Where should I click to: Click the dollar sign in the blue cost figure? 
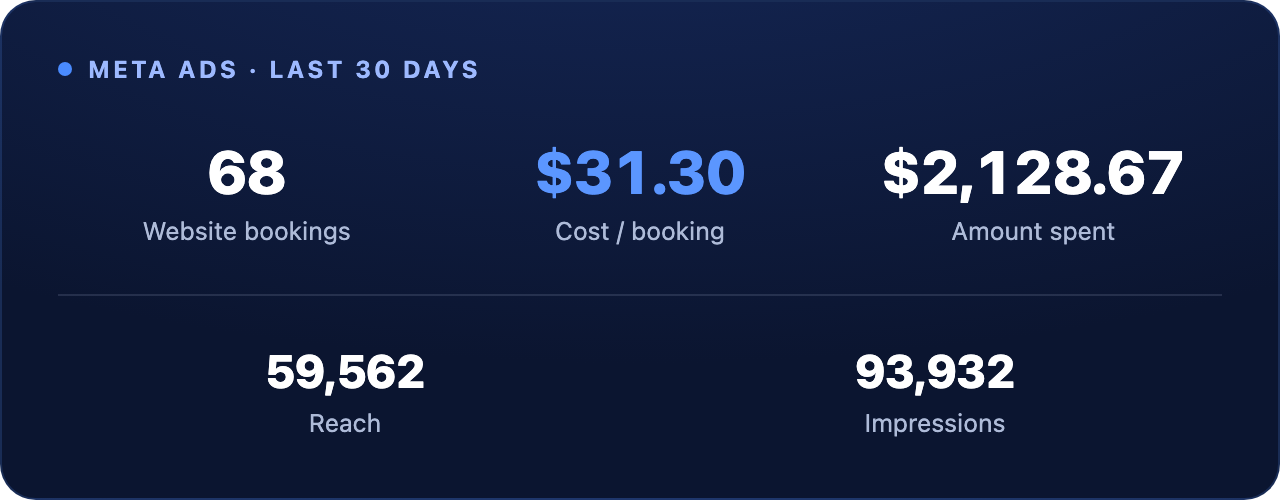(x=554, y=173)
